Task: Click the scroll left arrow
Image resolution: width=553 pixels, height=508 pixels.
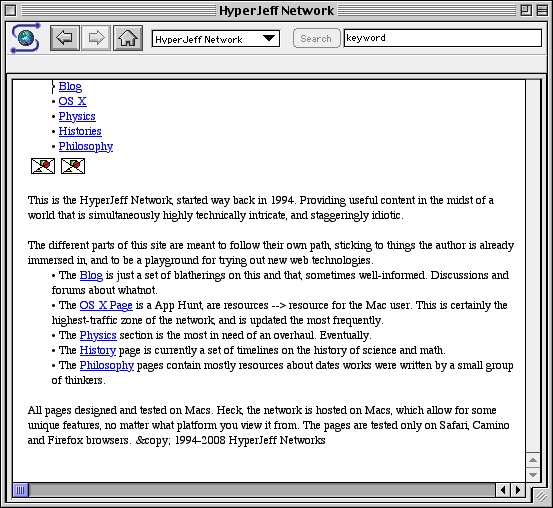Action: coord(503,490)
